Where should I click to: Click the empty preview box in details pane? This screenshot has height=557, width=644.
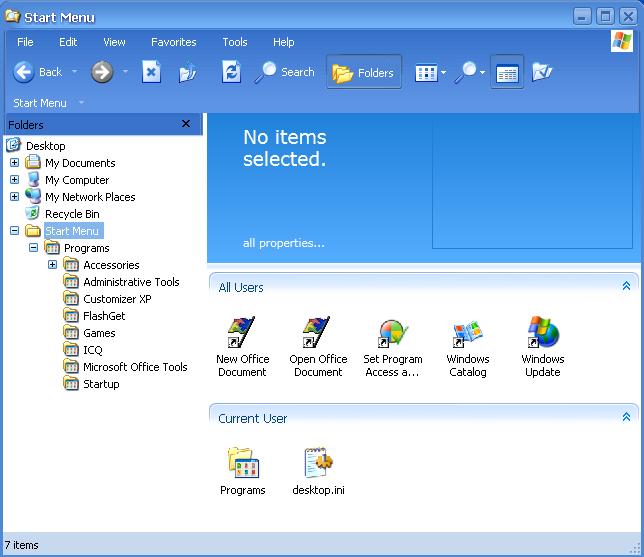point(532,185)
